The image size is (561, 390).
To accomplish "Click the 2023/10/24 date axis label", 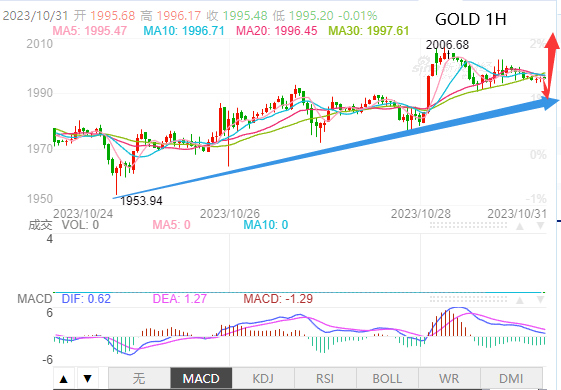I will coord(83,214).
